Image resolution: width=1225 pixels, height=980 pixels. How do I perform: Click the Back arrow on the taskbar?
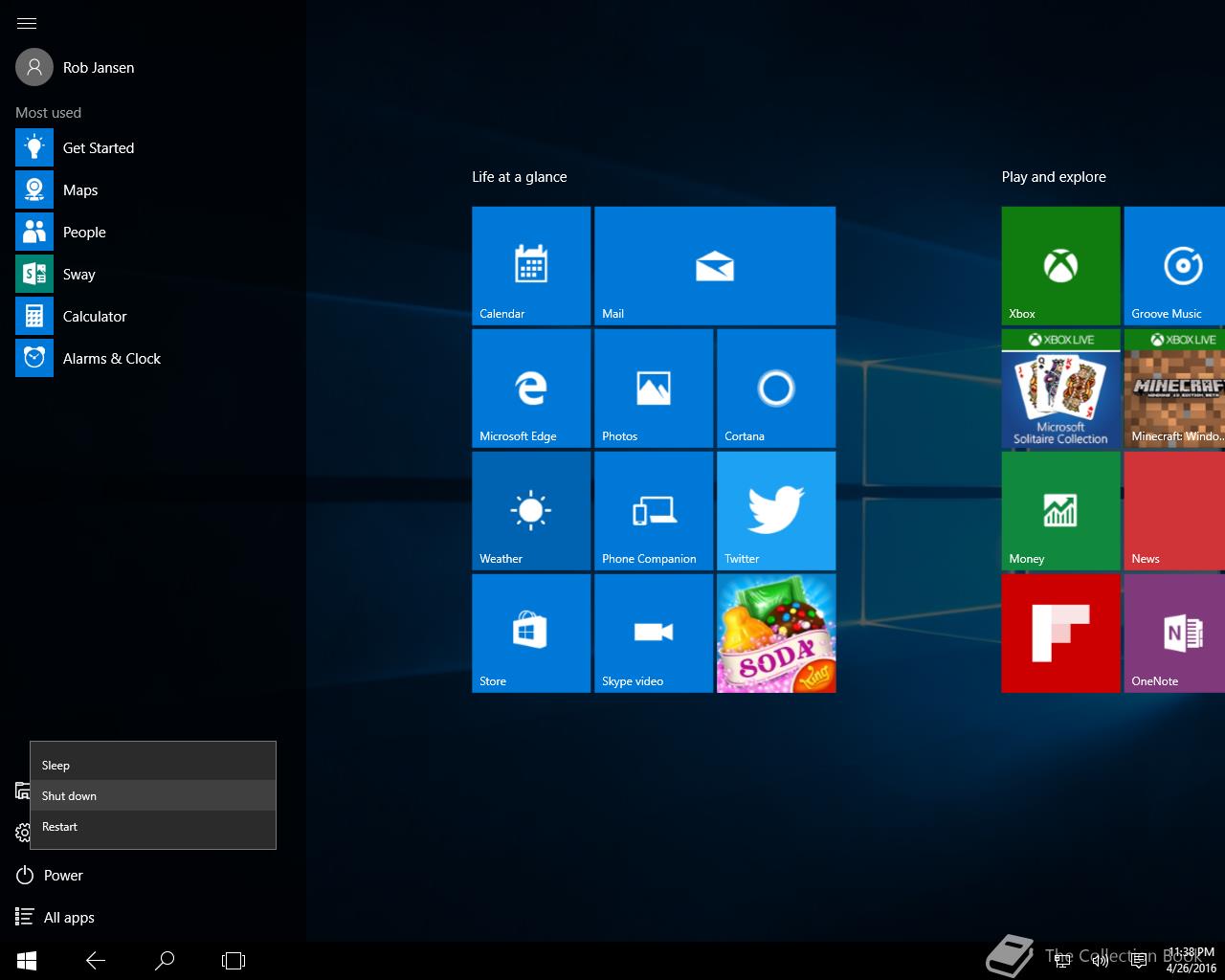96,961
